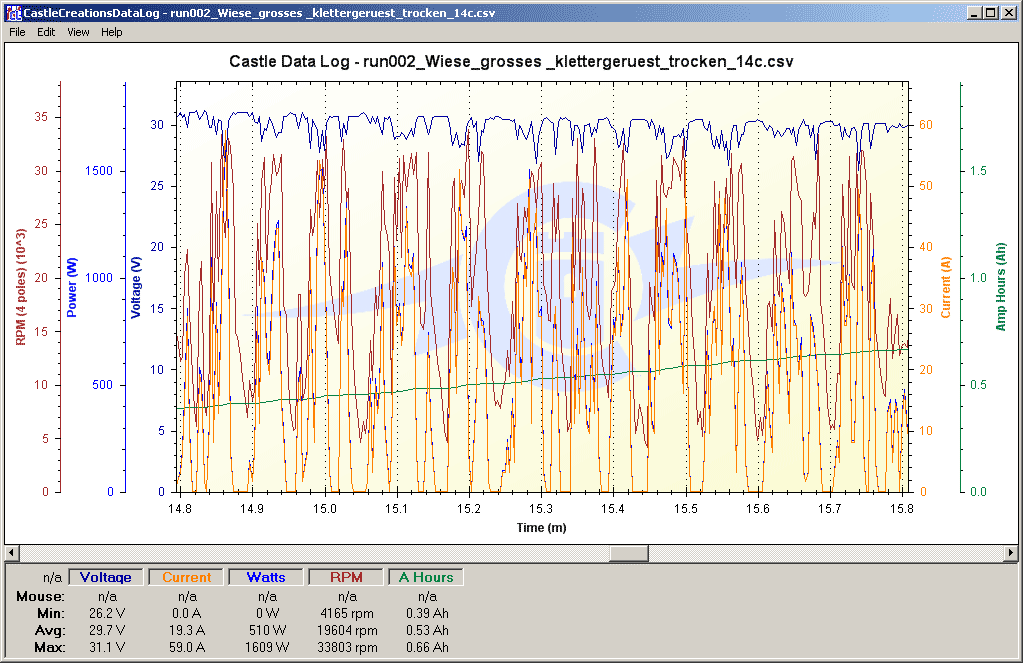Maximize the CastleCreationsDataLog window
The image size is (1023, 663).
coord(990,13)
